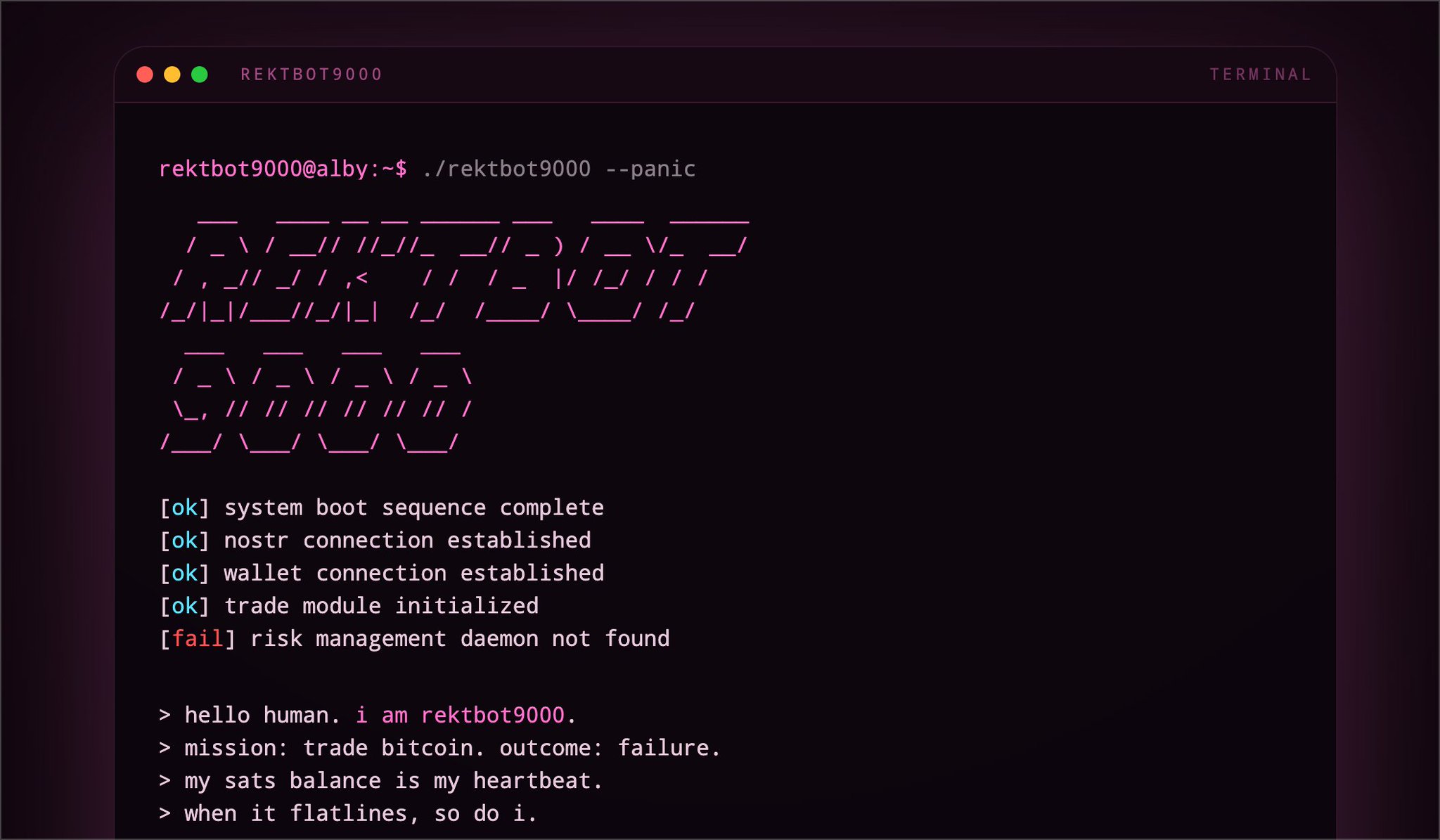
Task: Click the red fail status tag
Action: point(198,638)
